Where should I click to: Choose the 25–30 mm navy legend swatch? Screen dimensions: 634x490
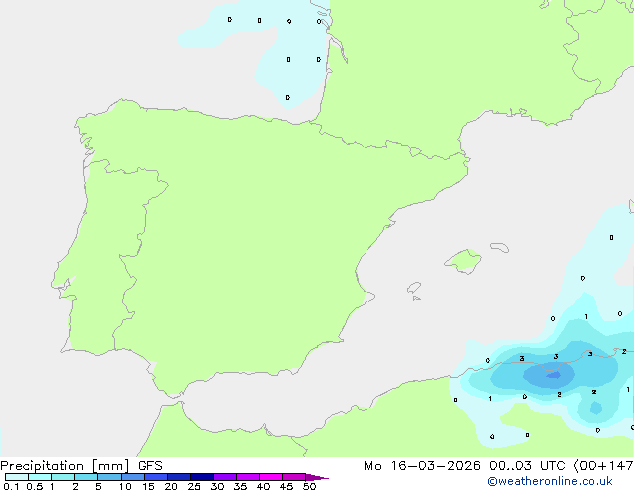coord(202,477)
